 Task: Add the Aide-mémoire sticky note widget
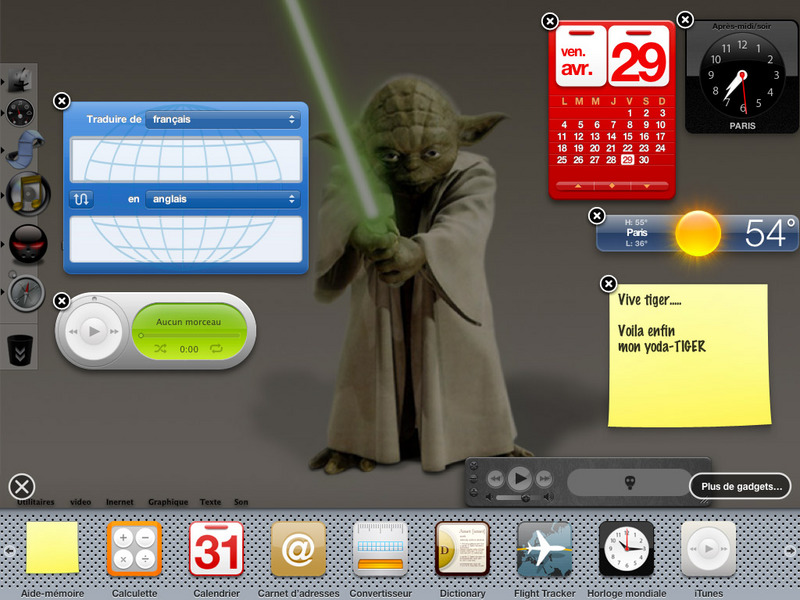click(52, 547)
